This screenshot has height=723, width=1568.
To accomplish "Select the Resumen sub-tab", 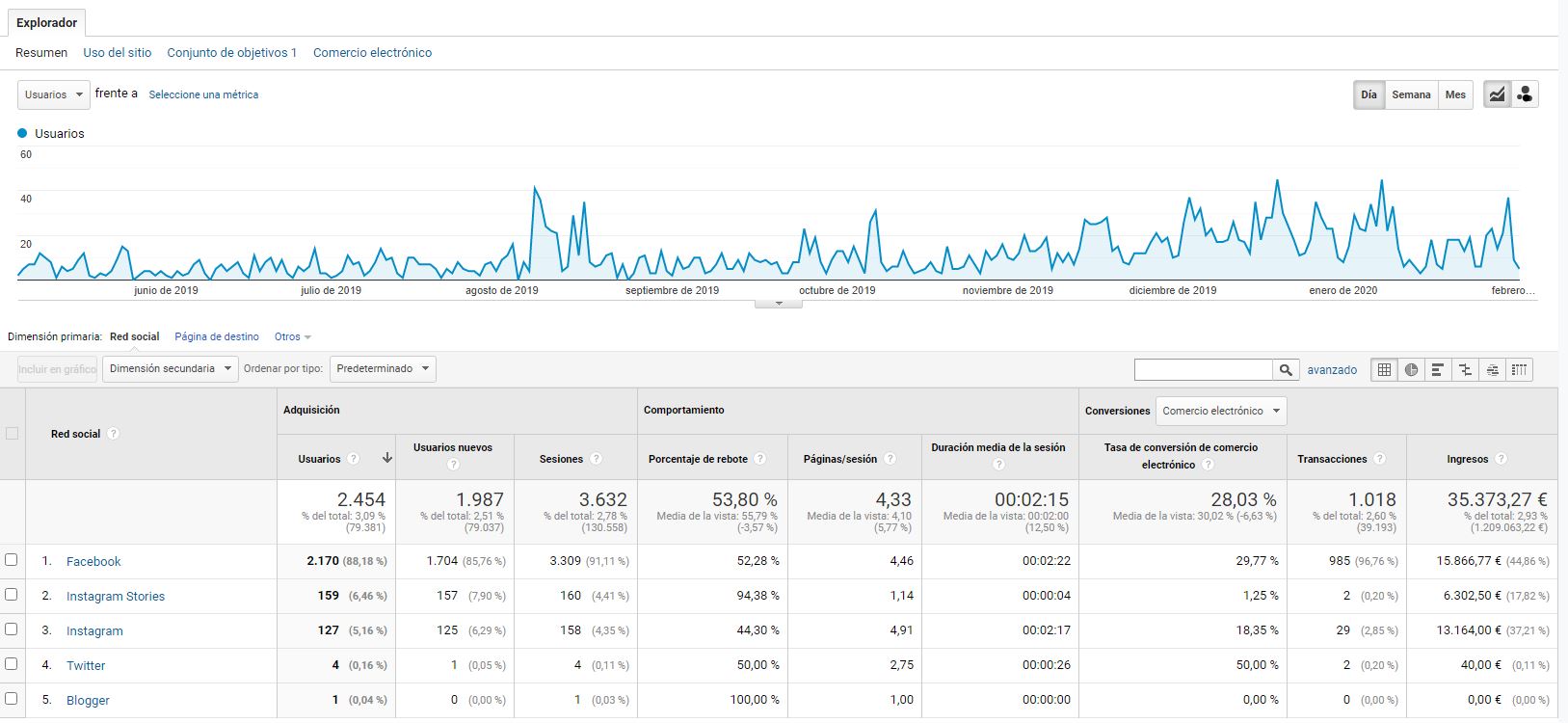I will click(x=41, y=53).
